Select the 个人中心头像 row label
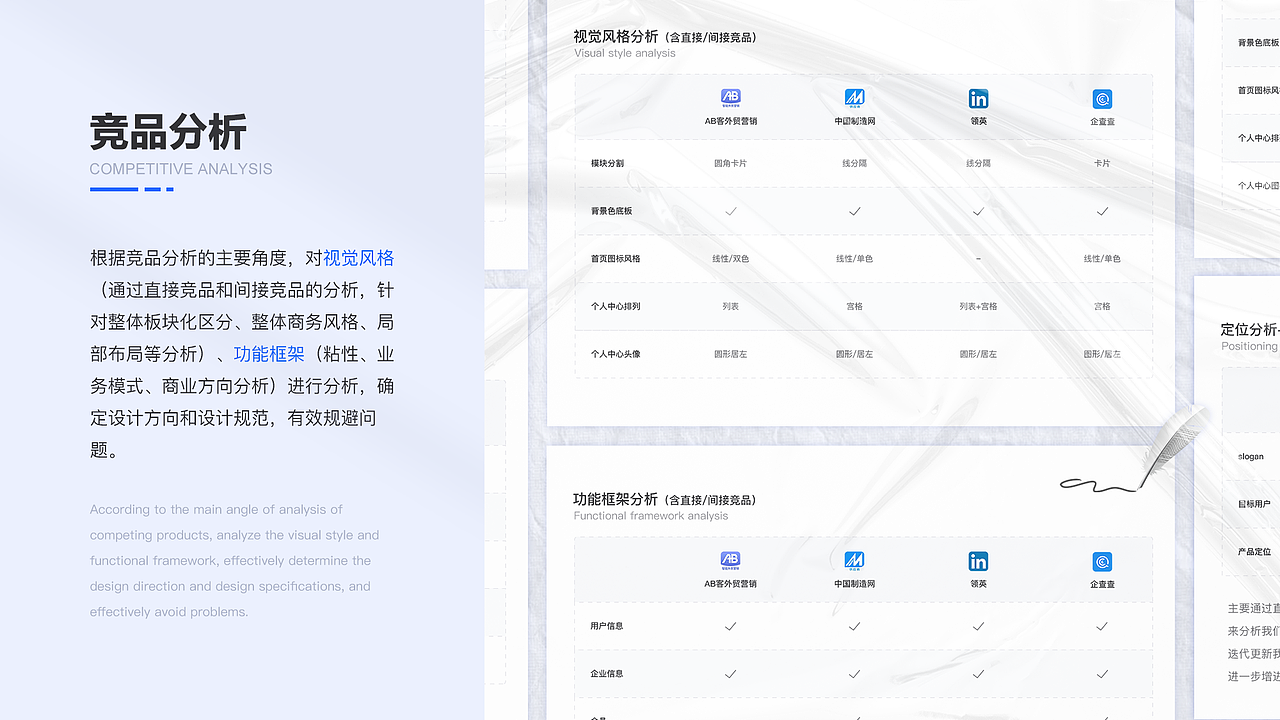 click(615, 354)
